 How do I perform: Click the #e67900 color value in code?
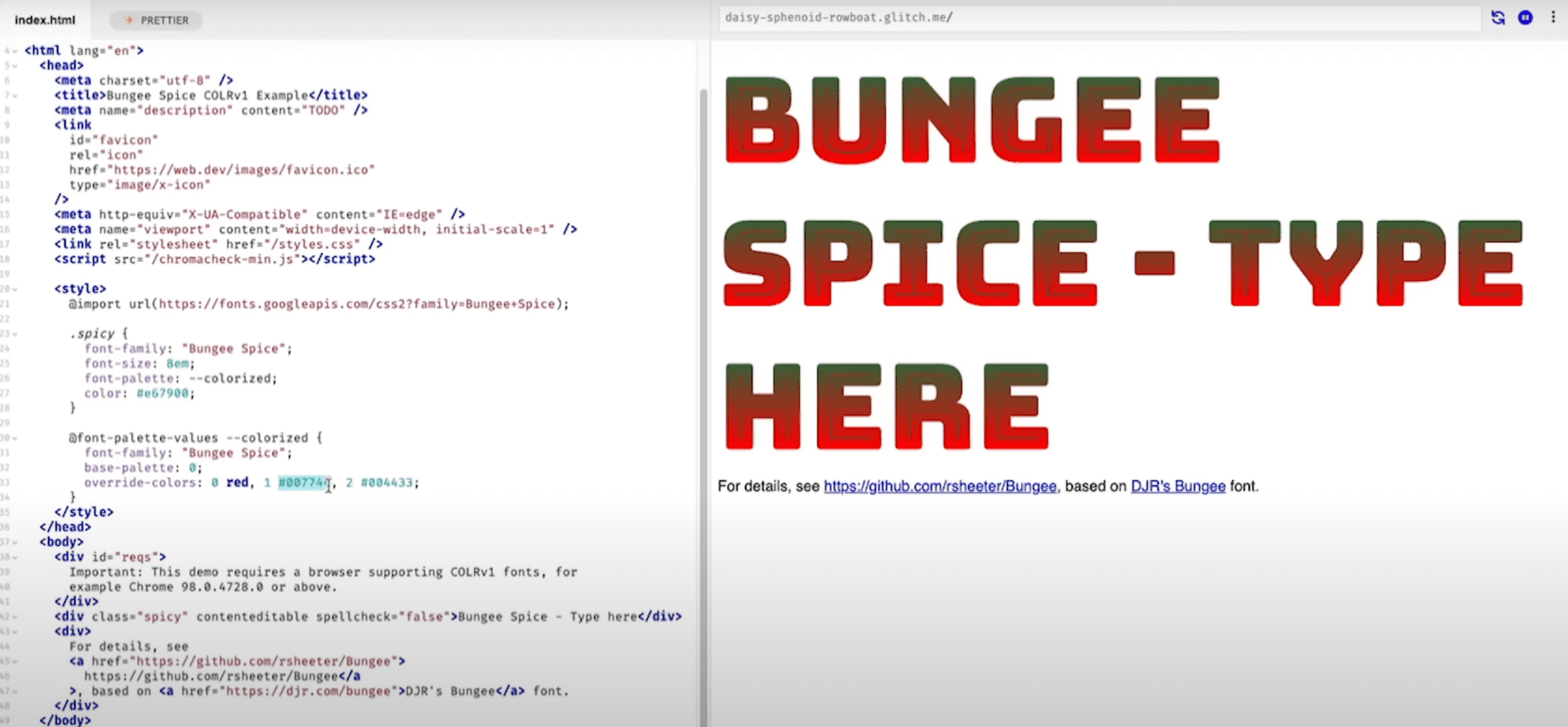coord(162,394)
